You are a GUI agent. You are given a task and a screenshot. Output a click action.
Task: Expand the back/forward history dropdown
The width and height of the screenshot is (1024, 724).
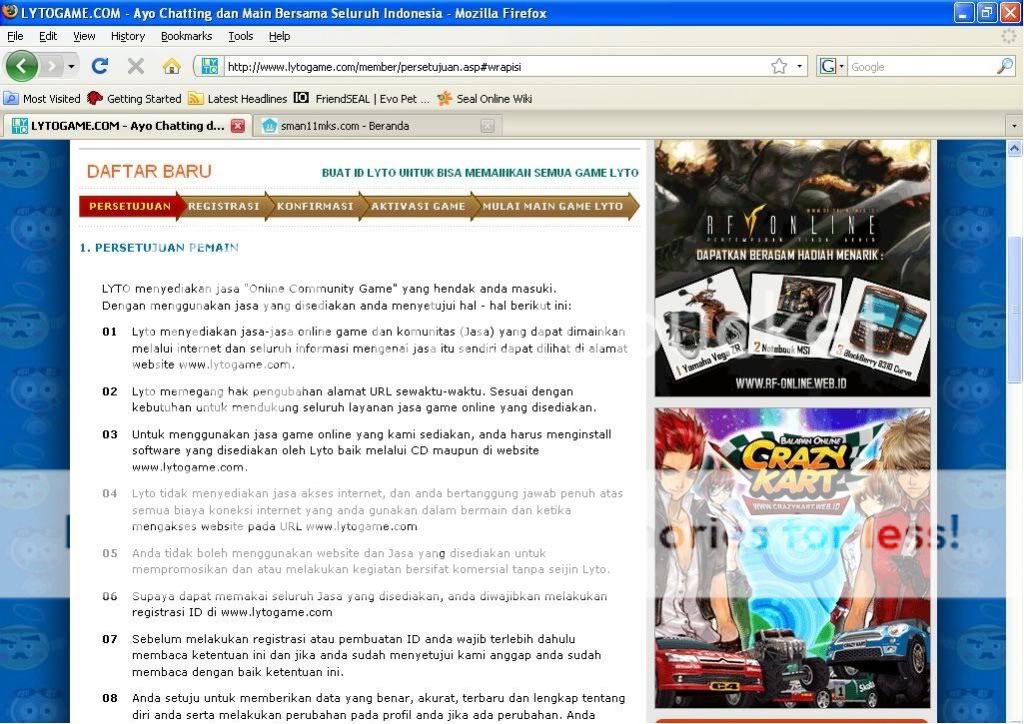click(x=71, y=66)
